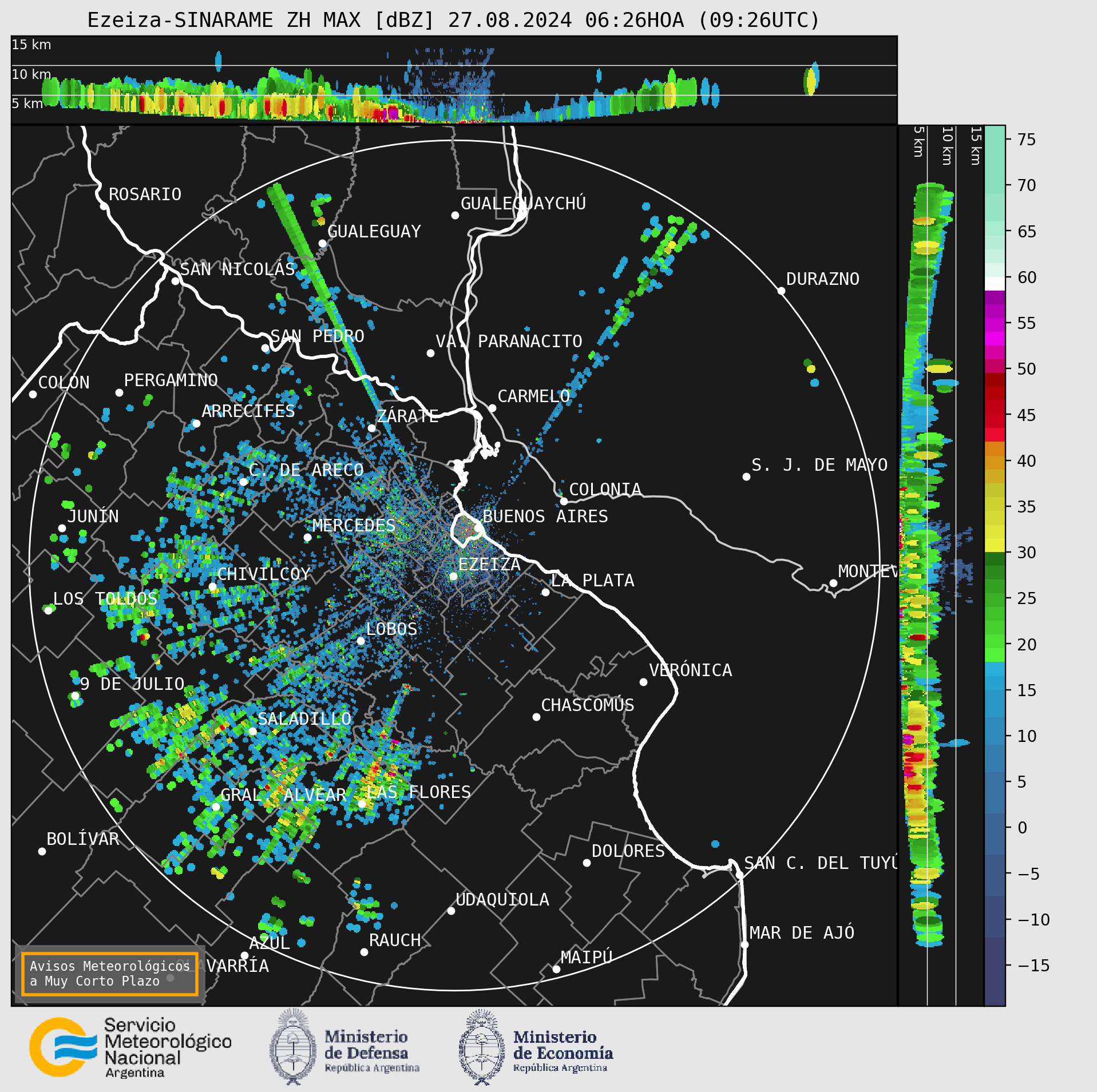Click the Ministerio de Defensa emblem
Viewport: 1097px width, 1092px height.
pos(293,1048)
